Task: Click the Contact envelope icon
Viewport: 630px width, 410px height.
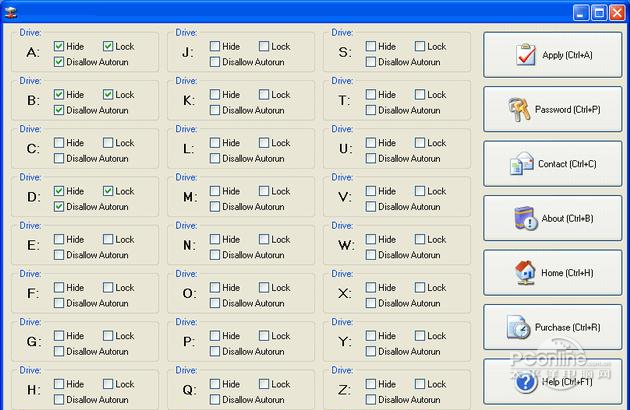Action: coord(522,164)
